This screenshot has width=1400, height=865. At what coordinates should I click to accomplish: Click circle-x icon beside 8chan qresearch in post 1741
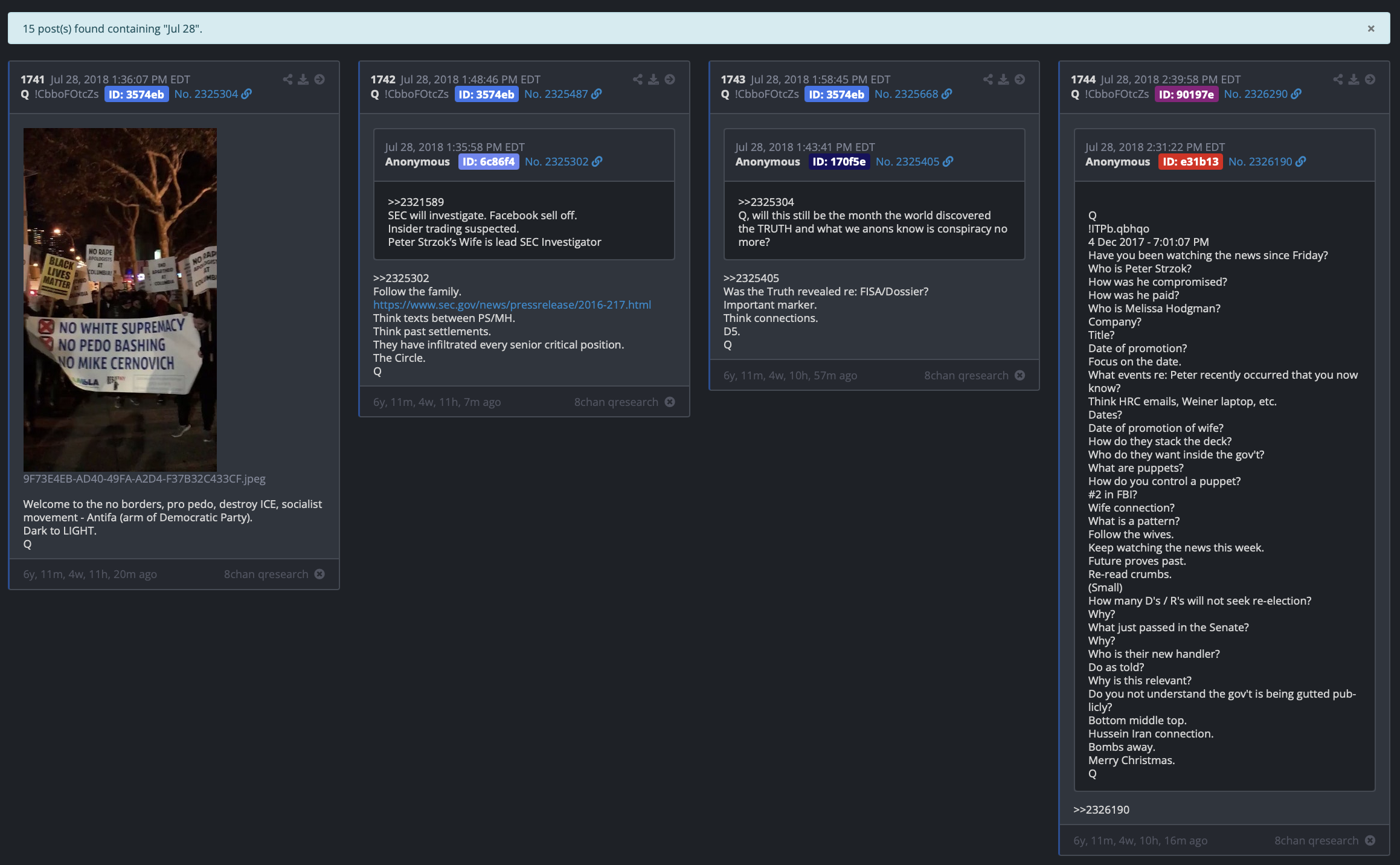pyautogui.click(x=319, y=574)
